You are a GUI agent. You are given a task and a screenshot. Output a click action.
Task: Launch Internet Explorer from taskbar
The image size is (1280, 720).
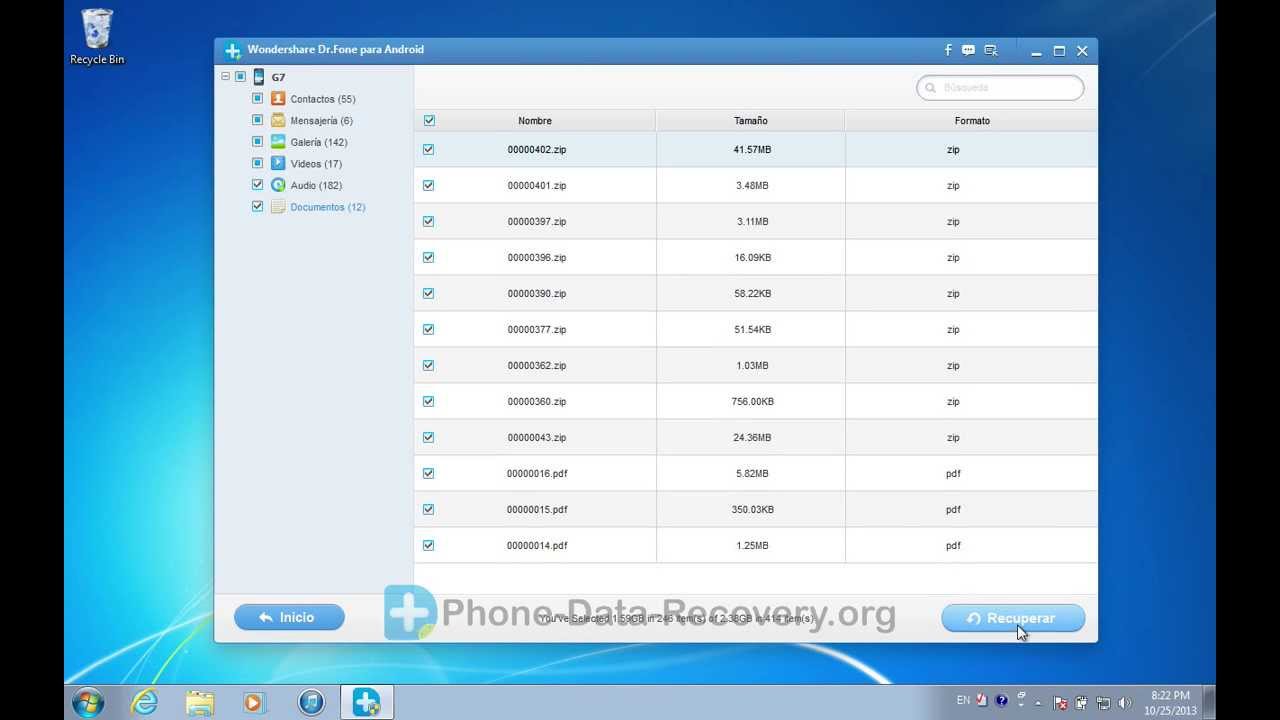[x=145, y=702]
